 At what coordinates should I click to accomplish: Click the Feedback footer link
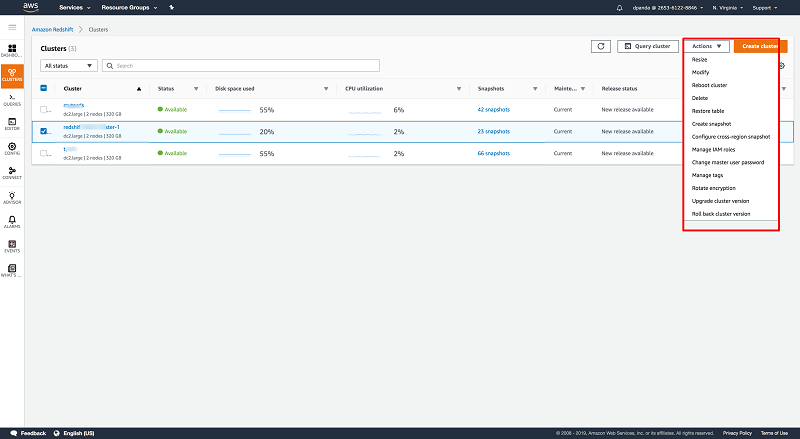coord(33,433)
